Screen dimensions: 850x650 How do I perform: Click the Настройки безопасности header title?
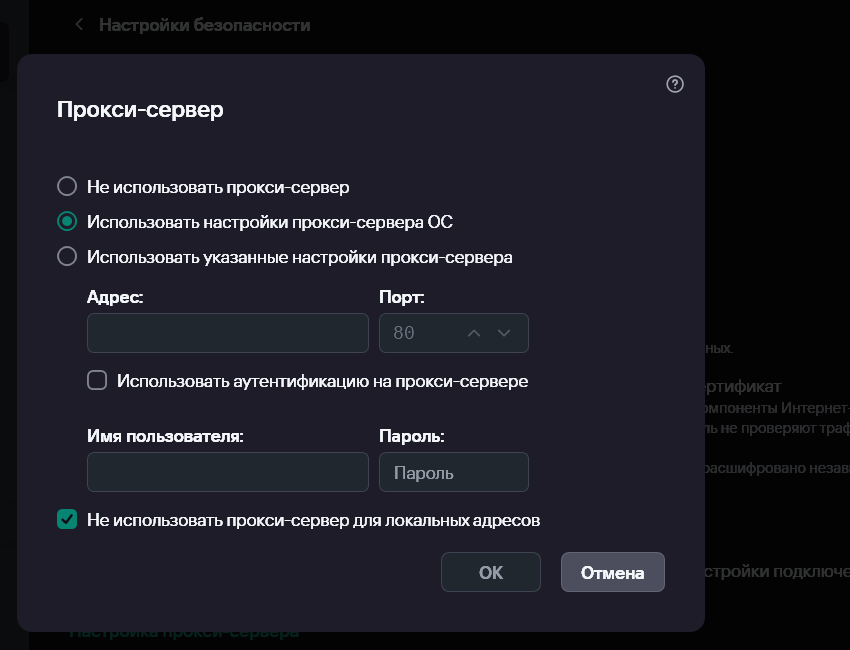204,25
